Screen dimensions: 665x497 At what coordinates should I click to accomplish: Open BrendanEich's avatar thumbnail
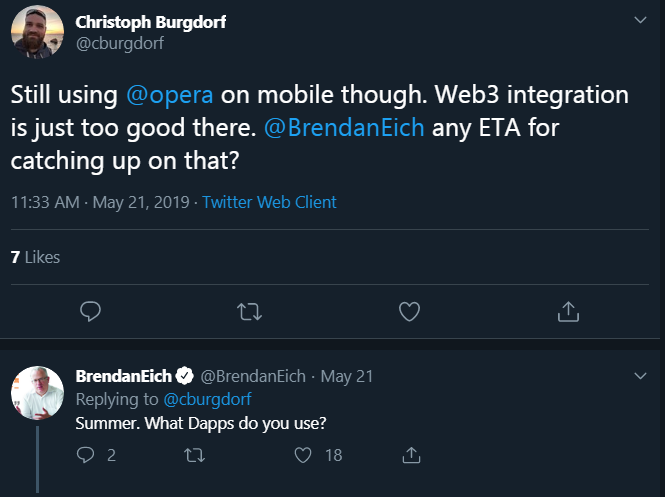point(37,393)
